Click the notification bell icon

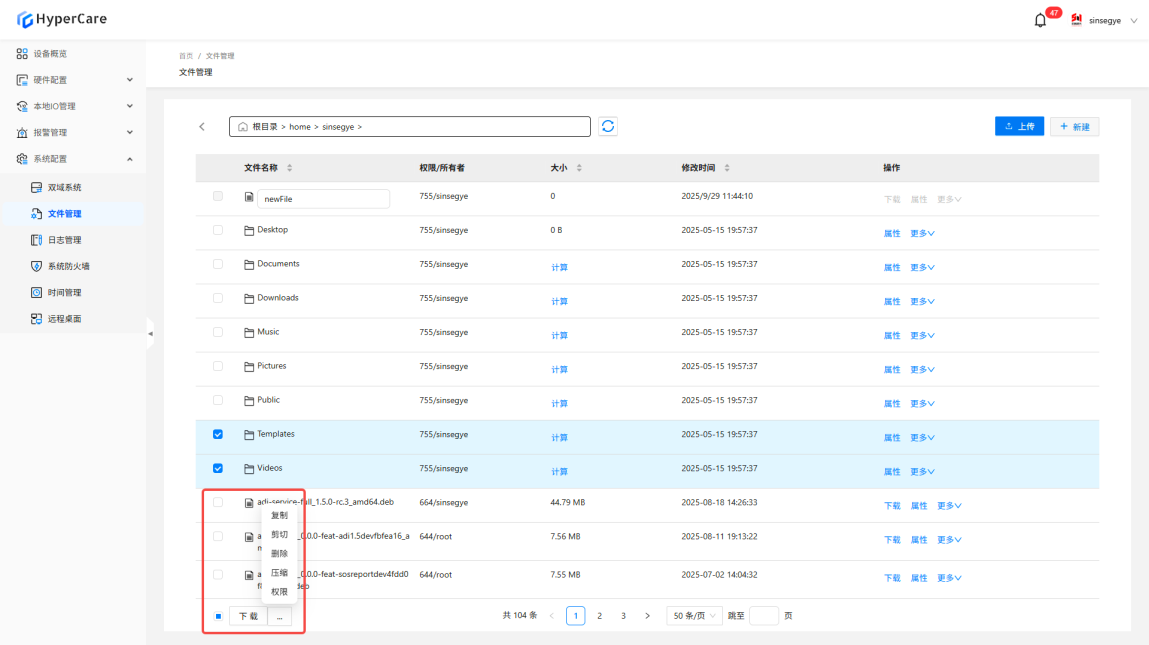(x=1040, y=20)
